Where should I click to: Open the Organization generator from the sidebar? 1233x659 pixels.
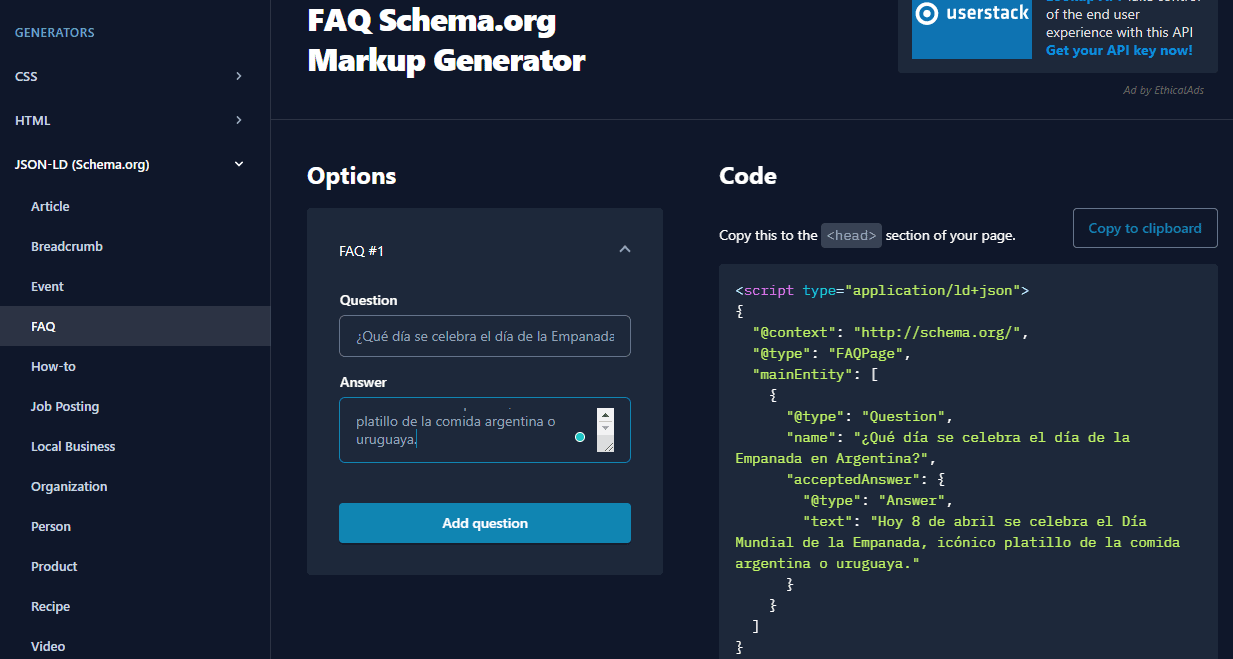click(x=69, y=486)
